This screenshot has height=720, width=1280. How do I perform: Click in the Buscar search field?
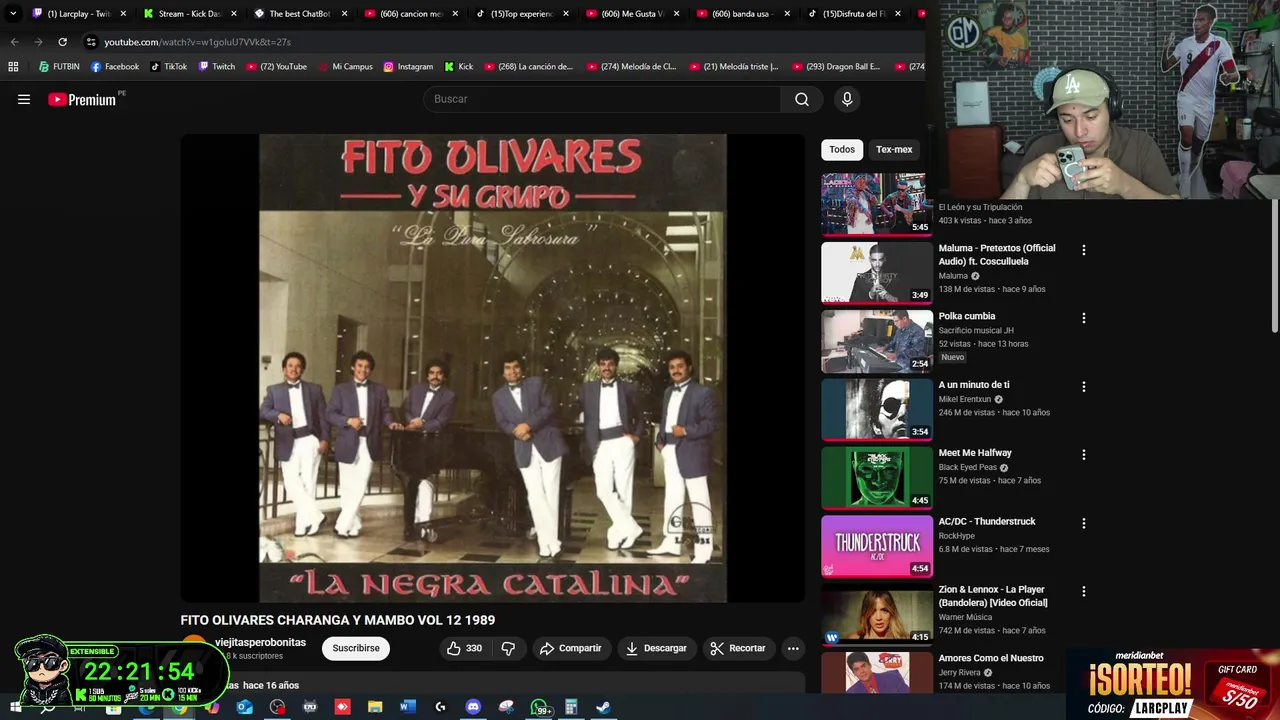pyautogui.click(x=602, y=99)
